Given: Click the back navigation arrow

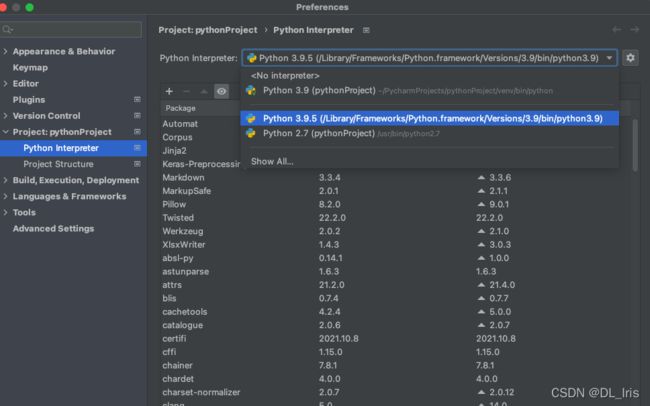Looking at the screenshot, I should (x=616, y=29).
